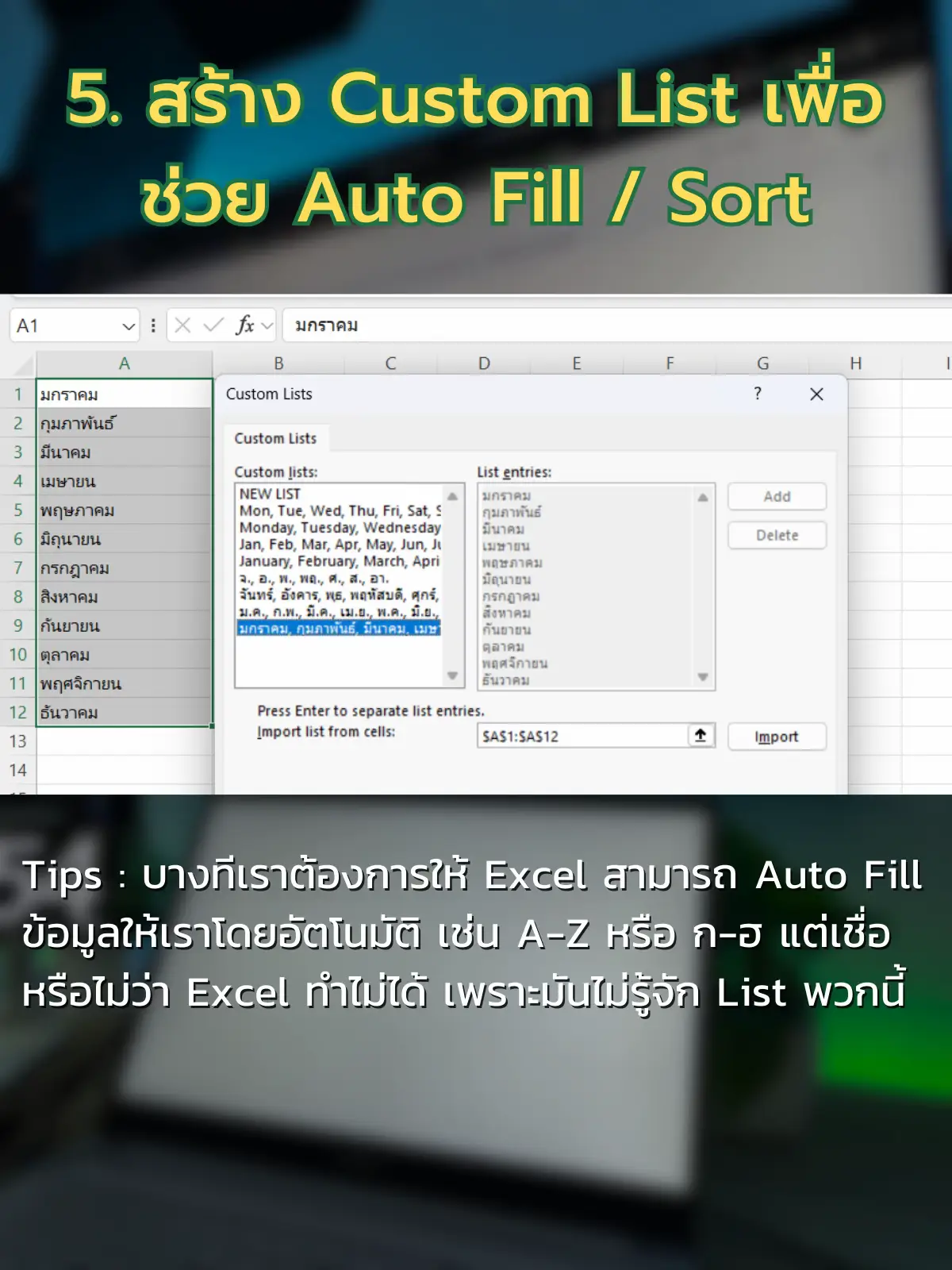Select the Mon, Tue, Wed list entry
Viewport: 952px width, 1270px height.
[x=340, y=510]
